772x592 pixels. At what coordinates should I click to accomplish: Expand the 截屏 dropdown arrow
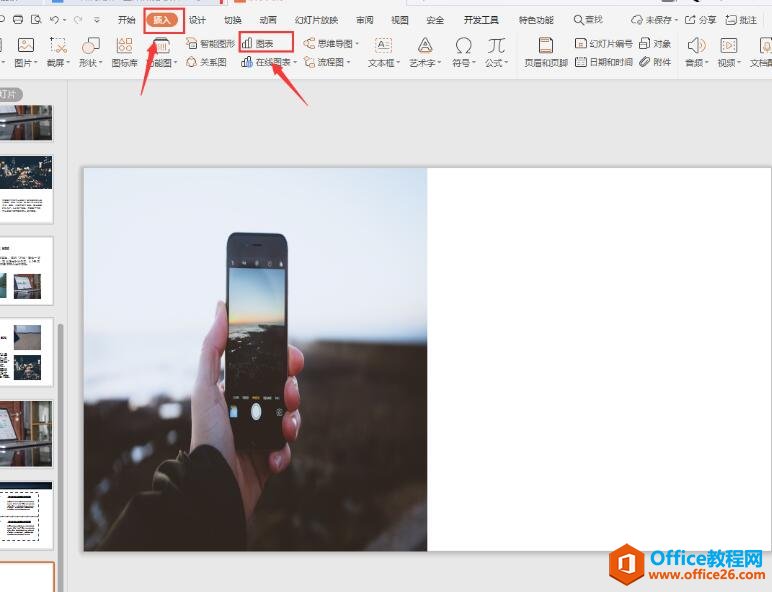[x=68, y=63]
